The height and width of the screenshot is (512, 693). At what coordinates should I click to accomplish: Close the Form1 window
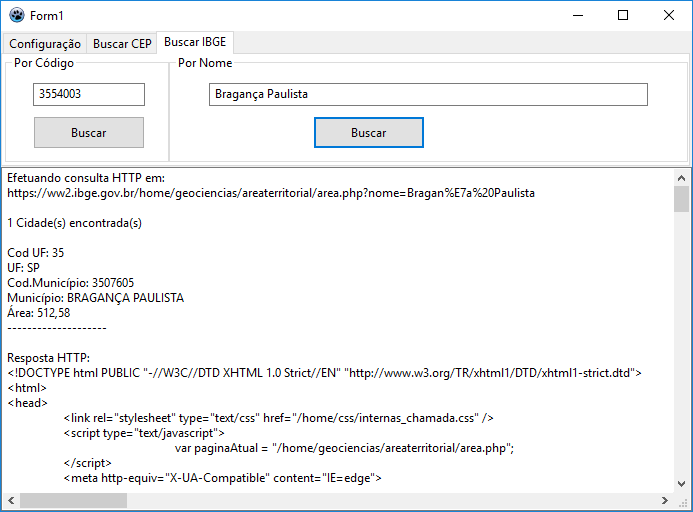pyautogui.click(x=669, y=15)
